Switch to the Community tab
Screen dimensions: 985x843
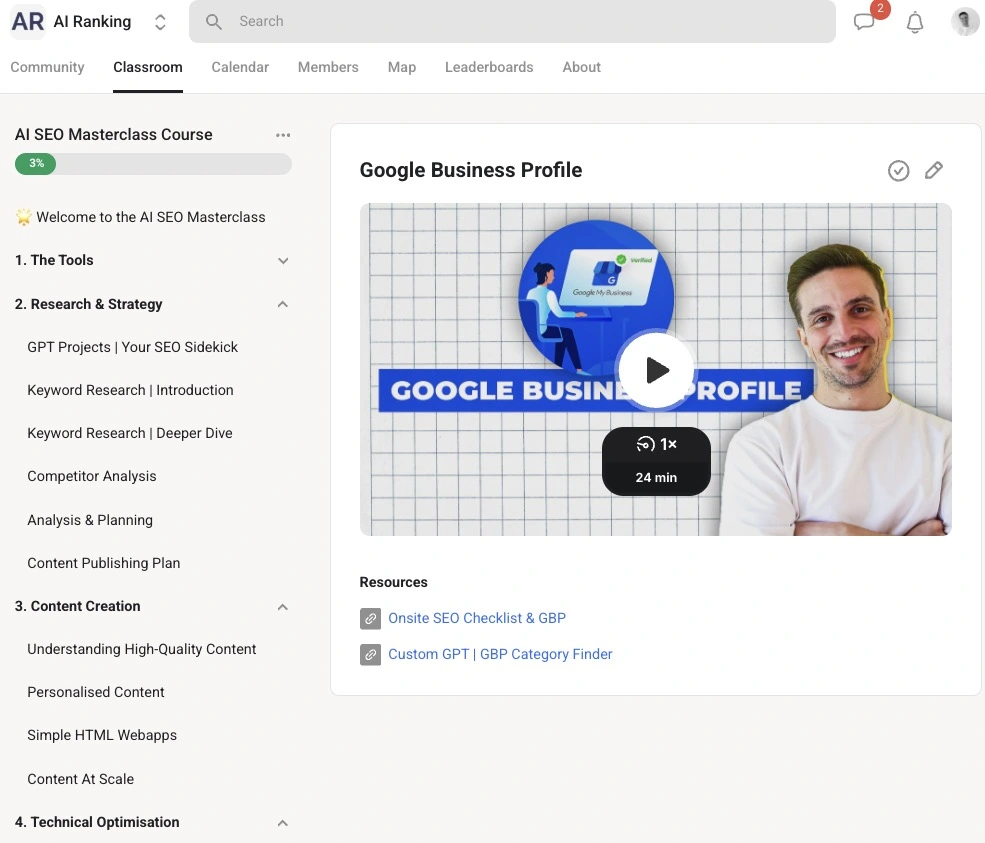point(47,67)
